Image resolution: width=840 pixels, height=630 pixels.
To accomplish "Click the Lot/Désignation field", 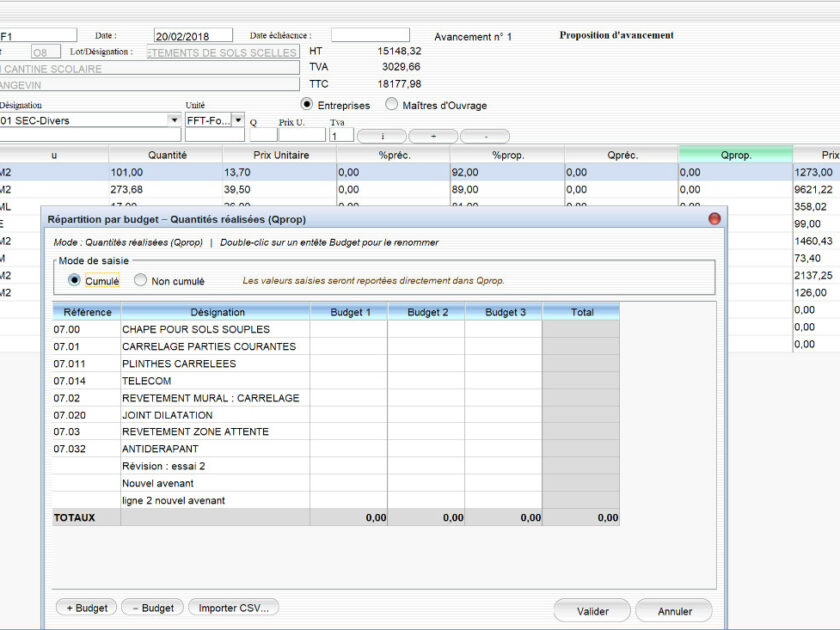I will coord(222,52).
